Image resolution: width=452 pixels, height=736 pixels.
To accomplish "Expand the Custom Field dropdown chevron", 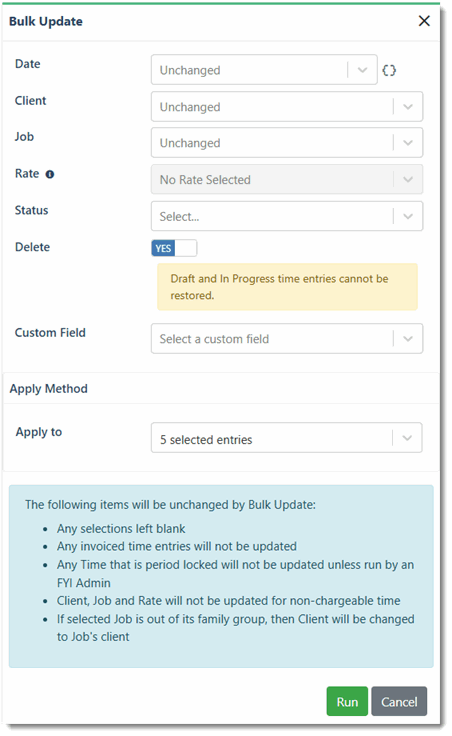I will [407, 338].
